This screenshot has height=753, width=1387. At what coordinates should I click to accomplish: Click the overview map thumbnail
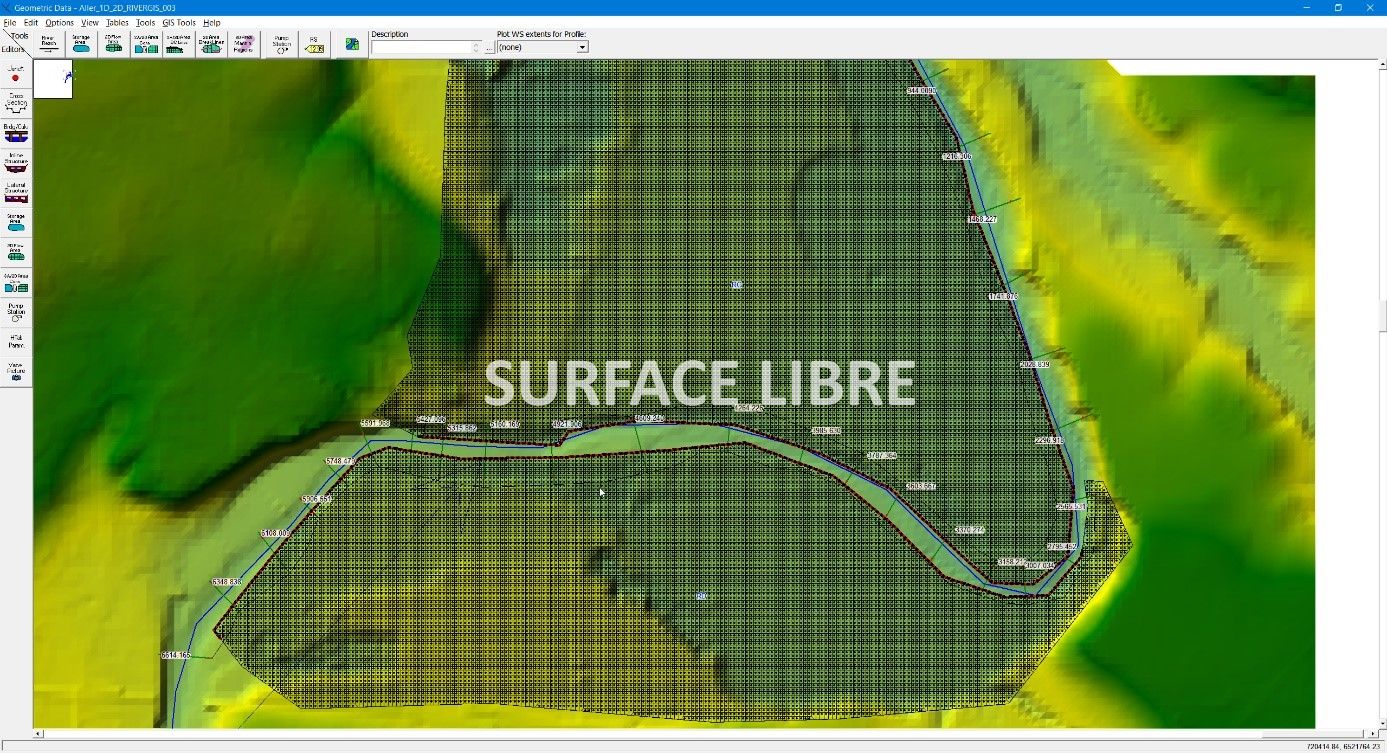54,78
